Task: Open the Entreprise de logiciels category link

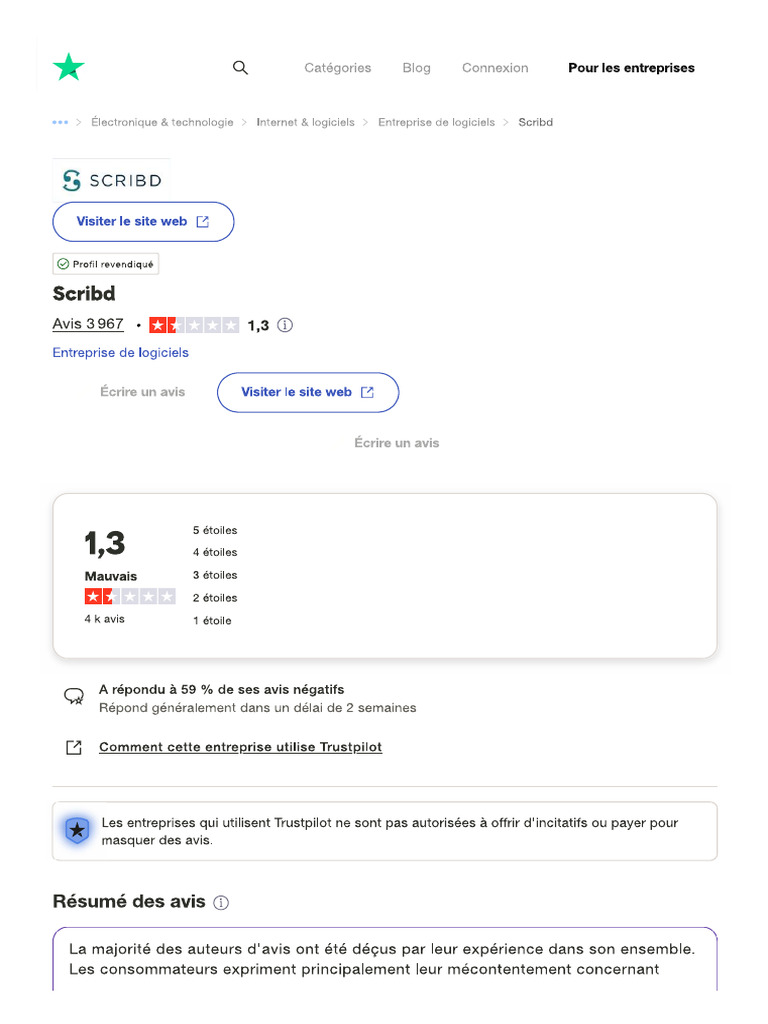Action: click(x=120, y=352)
